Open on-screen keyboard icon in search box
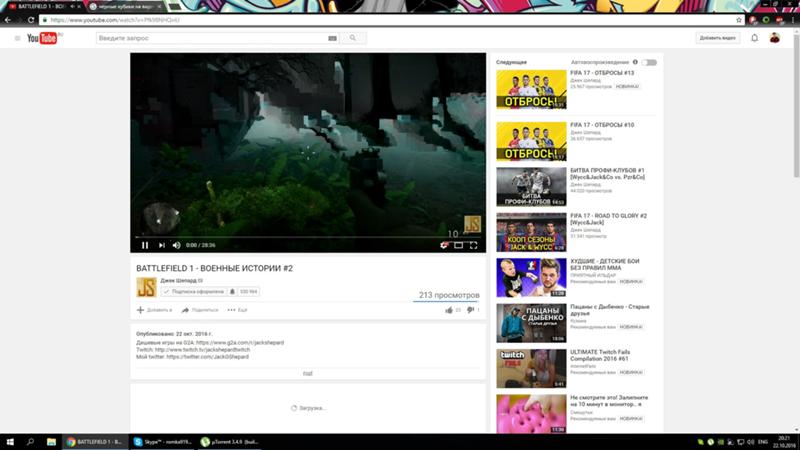This screenshot has width=800, height=450. tap(332, 38)
